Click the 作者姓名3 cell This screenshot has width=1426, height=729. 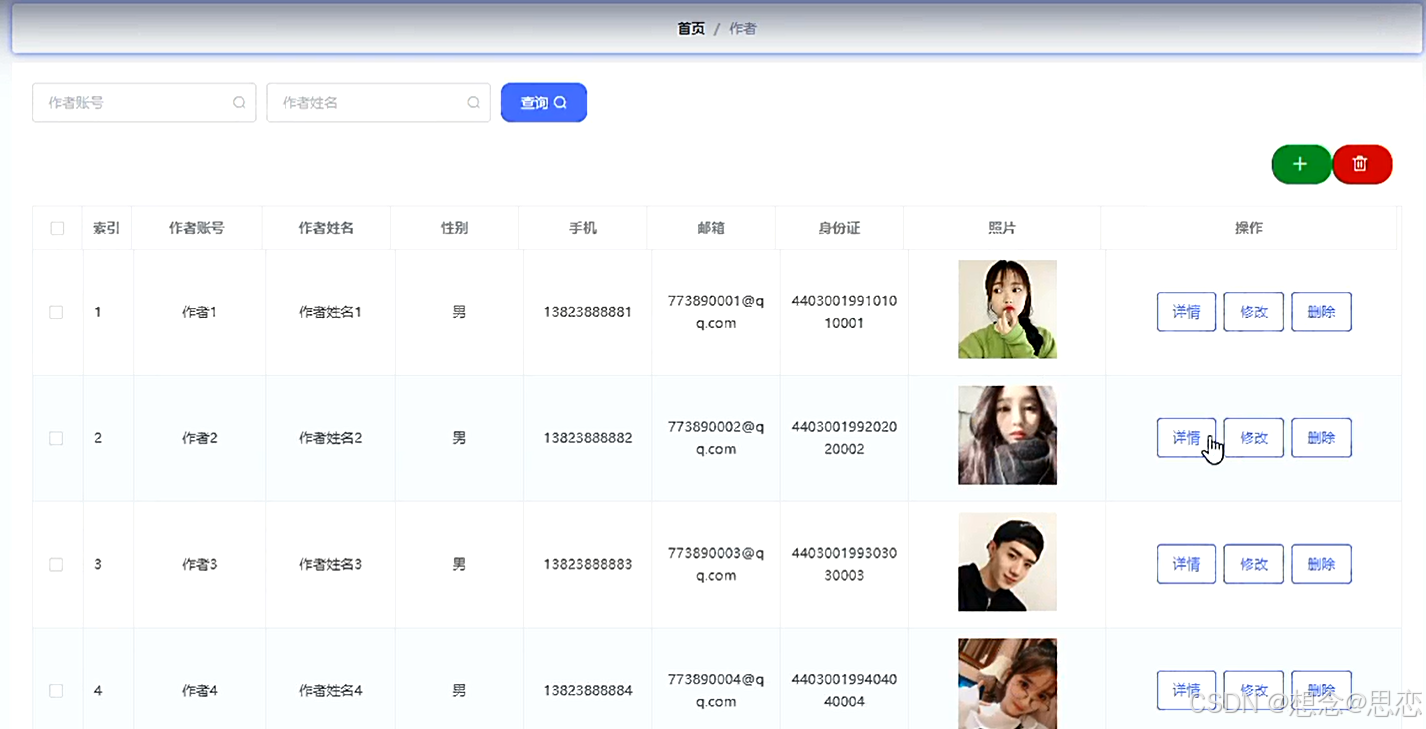(x=331, y=564)
